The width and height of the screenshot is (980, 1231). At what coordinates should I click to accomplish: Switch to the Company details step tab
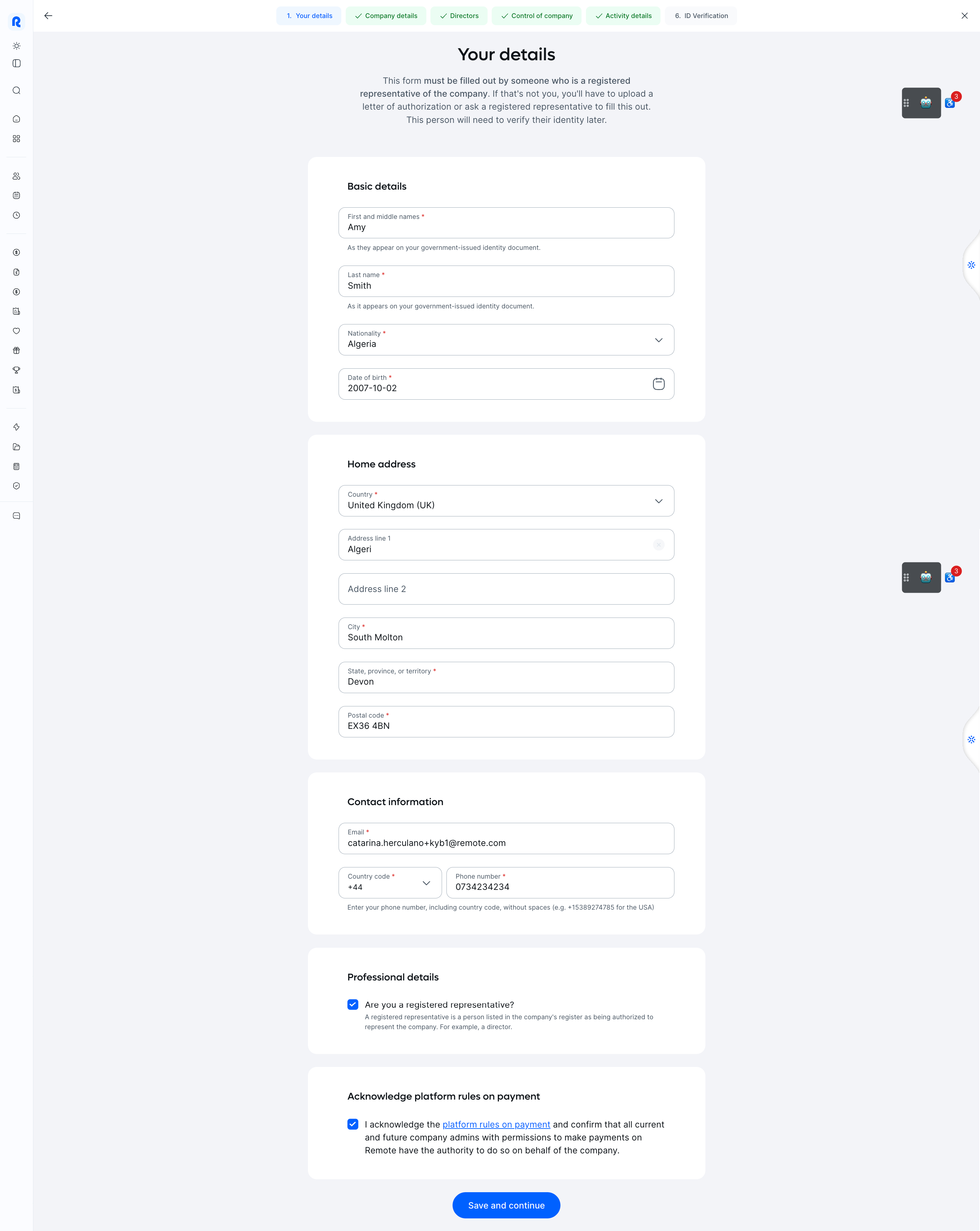[386, 16]
